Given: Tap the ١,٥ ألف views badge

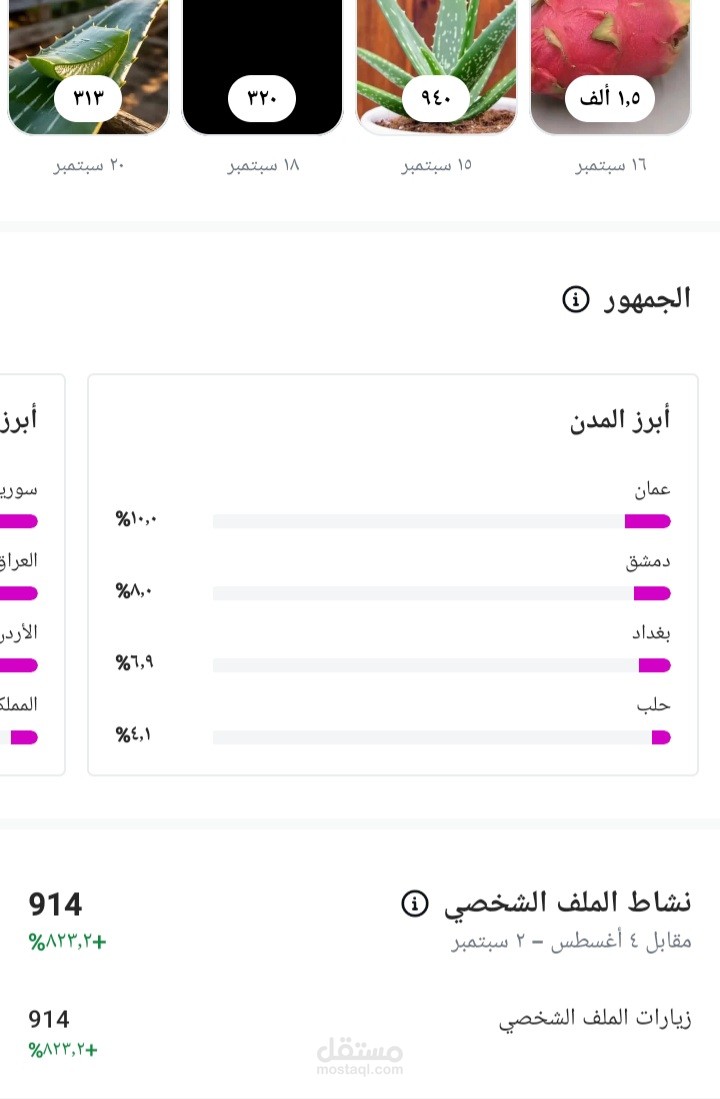Looking at the screenshot, I should (x=610, y=98).
